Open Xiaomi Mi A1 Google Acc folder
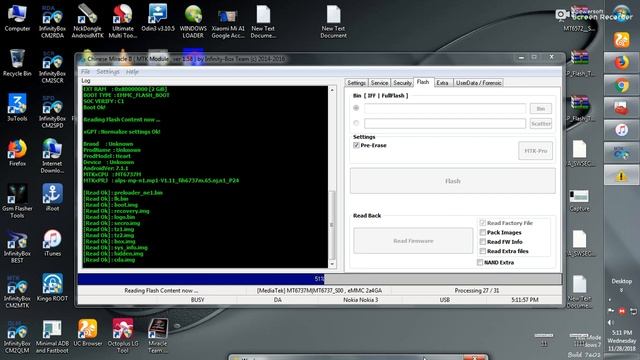Viewport: 640px width, 360px height. pyautogui.click(x=228, y=22)
